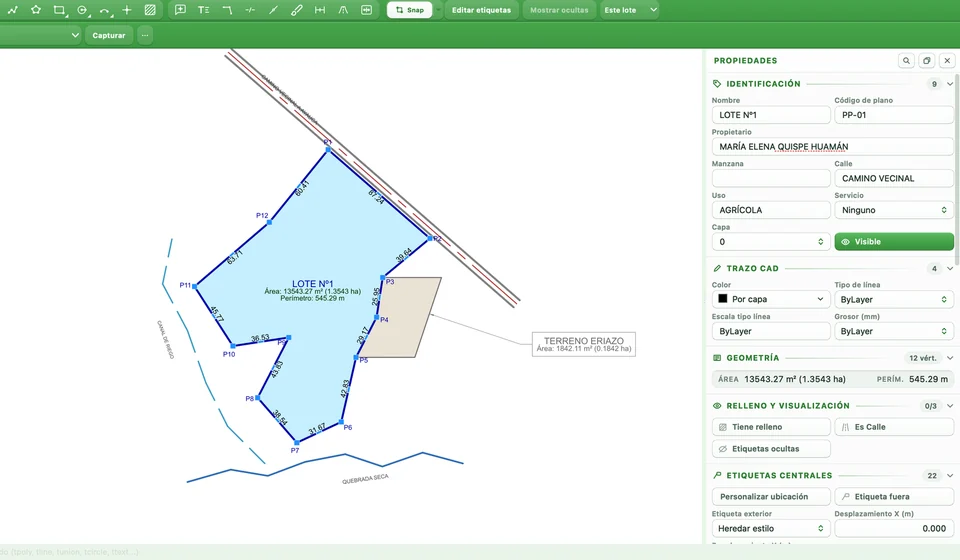Select the diagonal line trim tool
This screenshot has height=560, width=960.
273,10
